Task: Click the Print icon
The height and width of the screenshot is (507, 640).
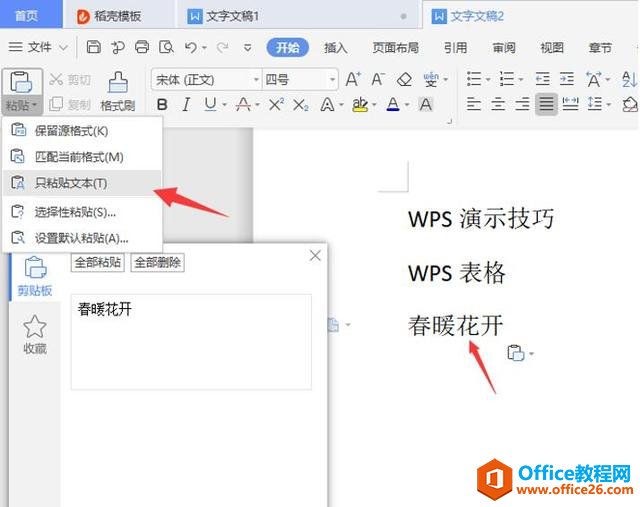Action: [142, 47]
